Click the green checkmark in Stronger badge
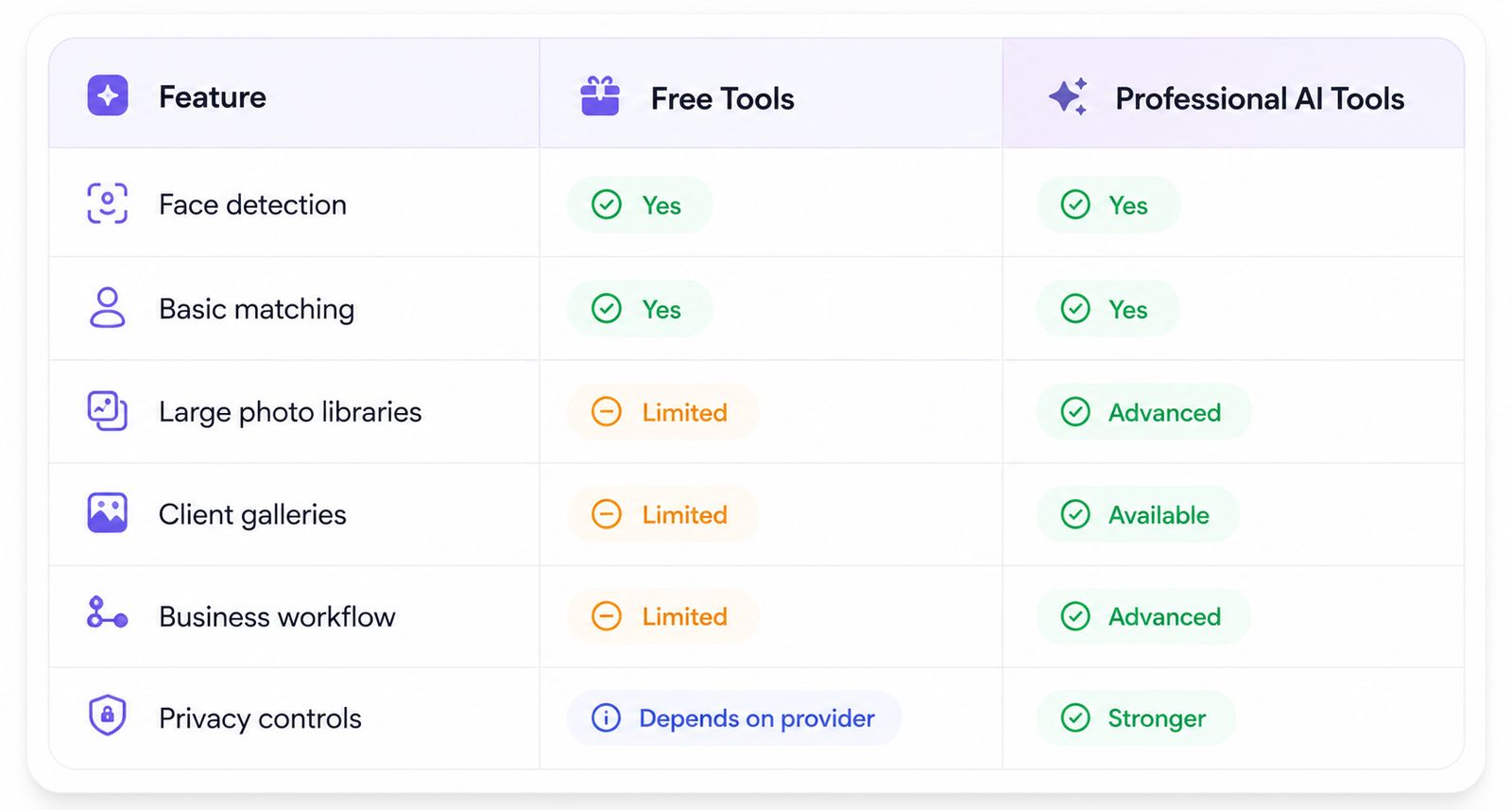 [1075, 717]
